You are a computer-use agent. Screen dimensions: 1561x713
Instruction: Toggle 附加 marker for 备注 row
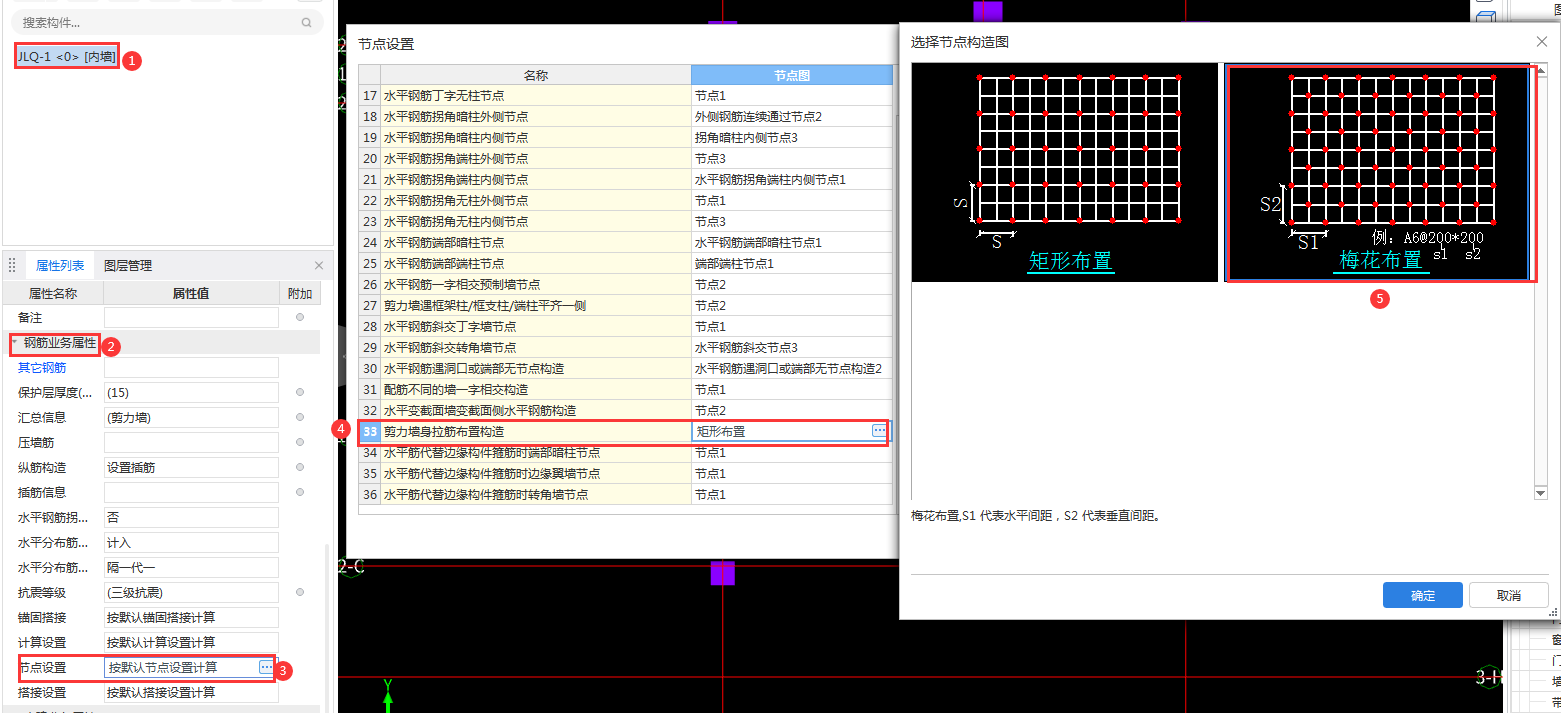[299, 317]
